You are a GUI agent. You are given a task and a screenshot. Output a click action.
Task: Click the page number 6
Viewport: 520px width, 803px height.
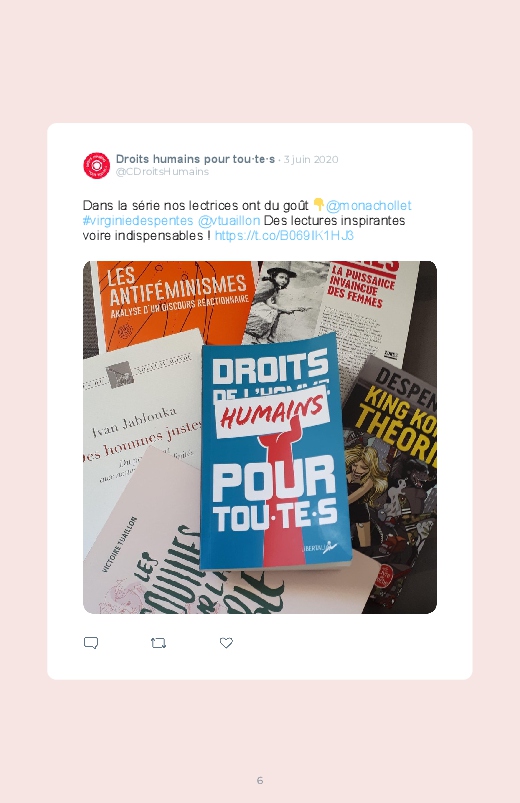(260, 780)
